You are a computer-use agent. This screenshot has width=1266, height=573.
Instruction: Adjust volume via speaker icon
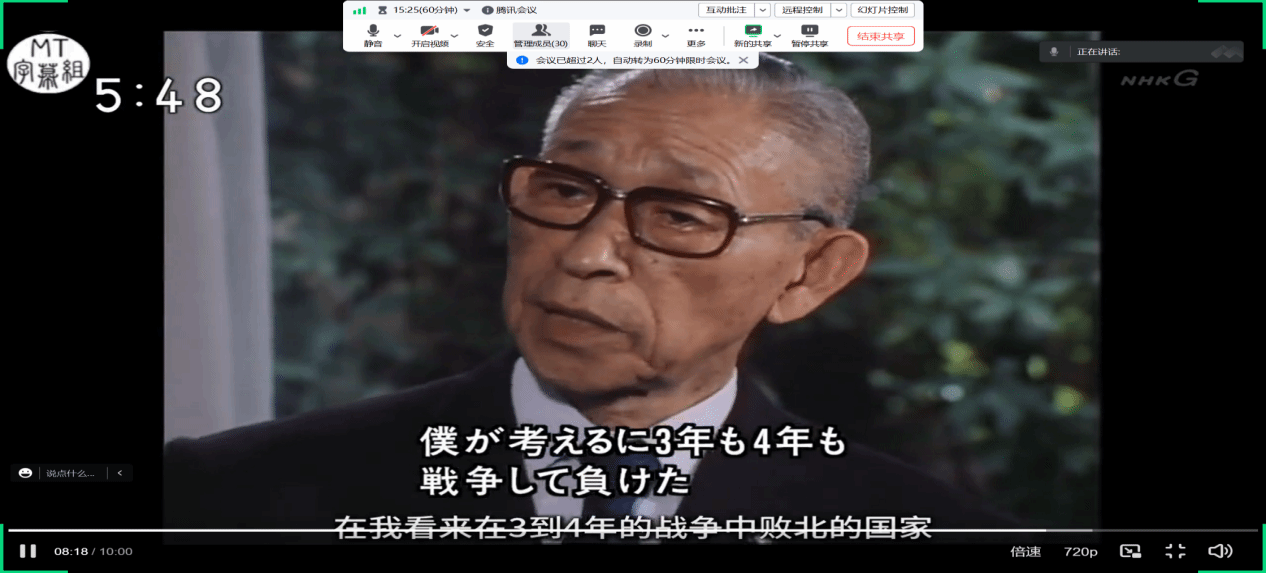point(1220,551)
